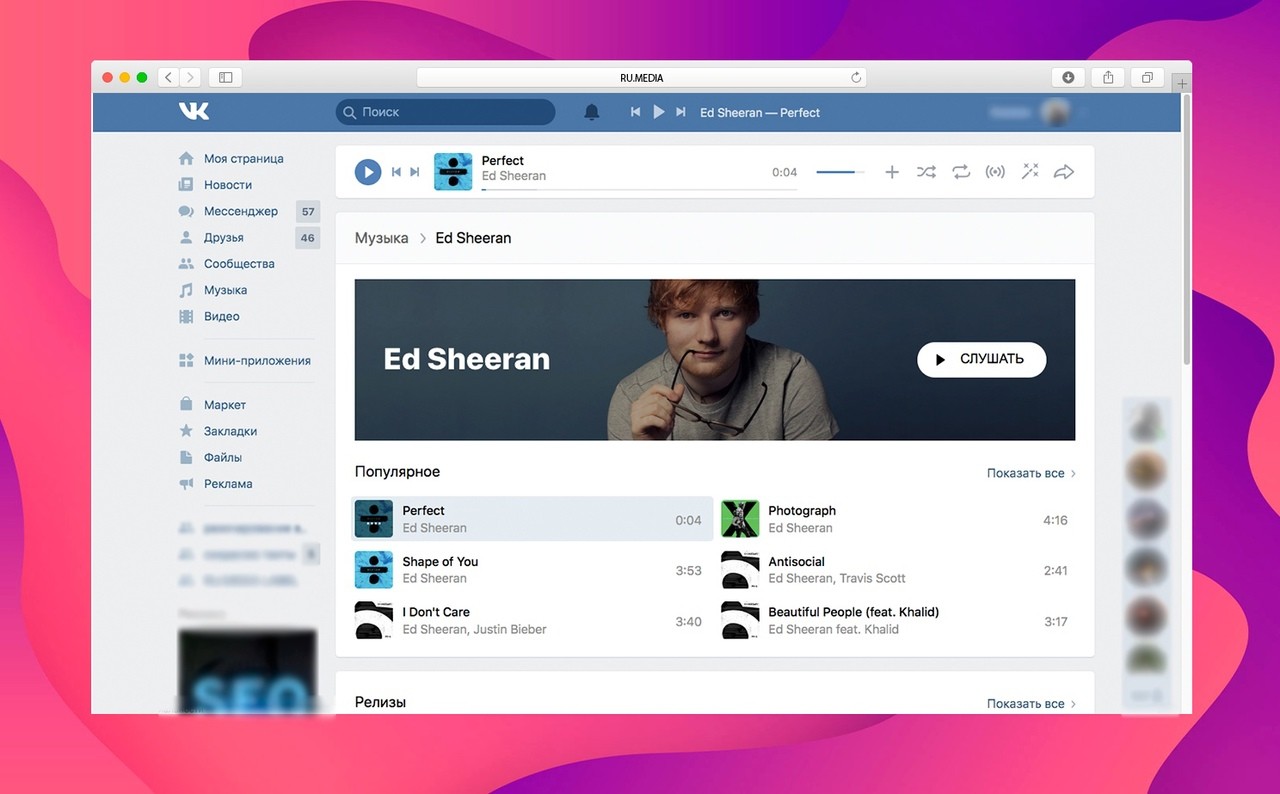Skip to next track in top header
Image resolution: width=1280 pixels, height=794 pixels.
coord(681,112)
